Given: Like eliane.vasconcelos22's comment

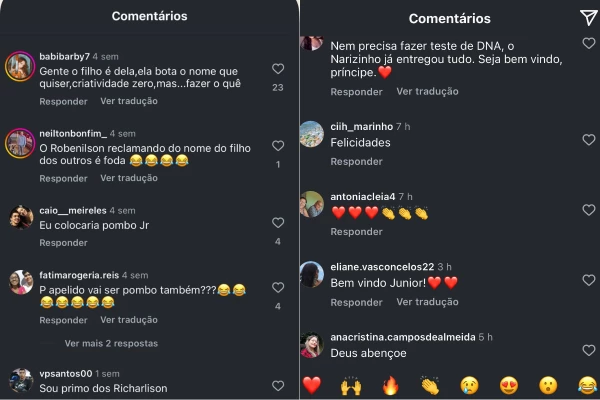Looking at the screenshot, I should (x=589, y=280).
